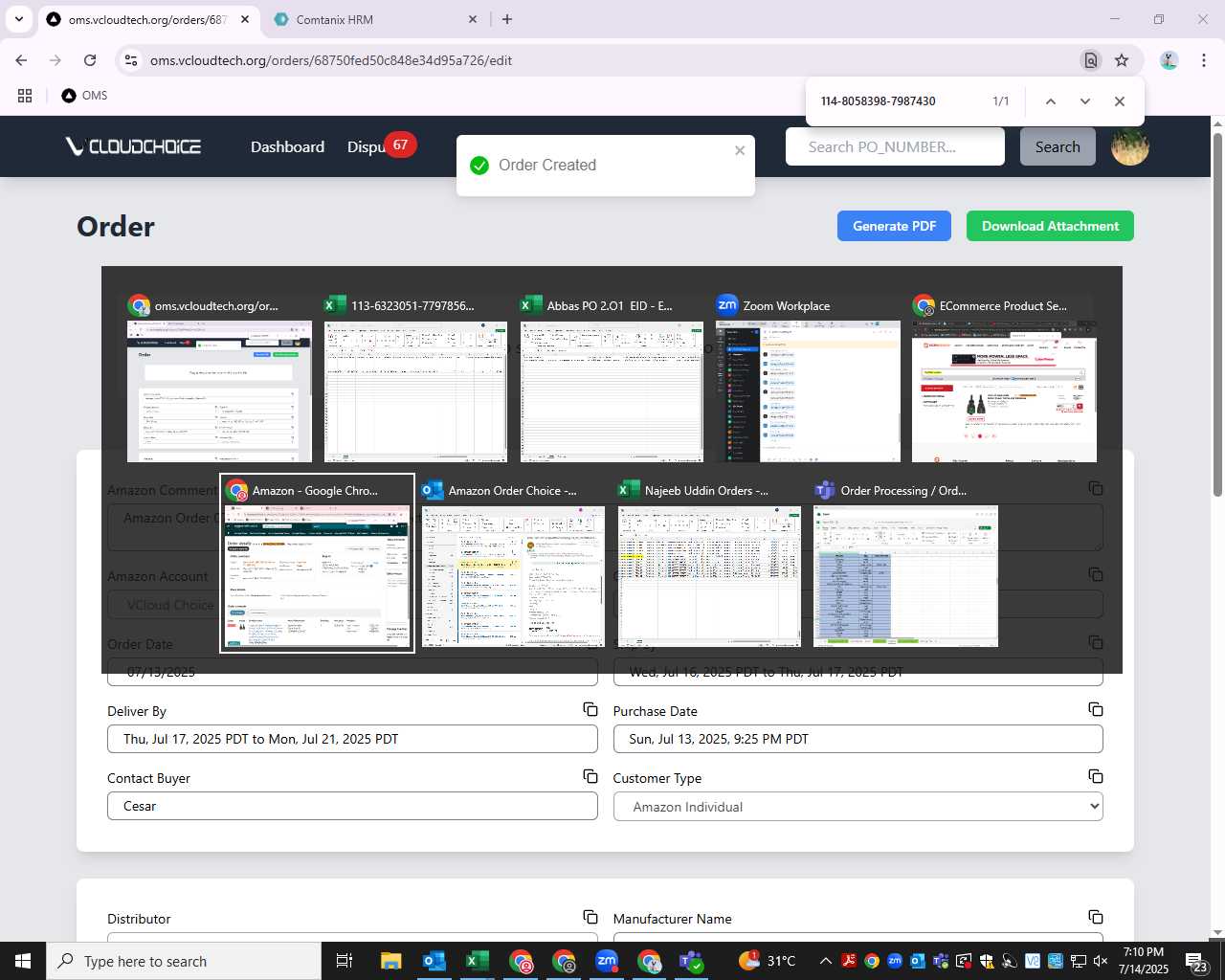This screenshot has height=980, width=1225.
Task: Click the Generate PDF button
Action: (x=894, y=226)
